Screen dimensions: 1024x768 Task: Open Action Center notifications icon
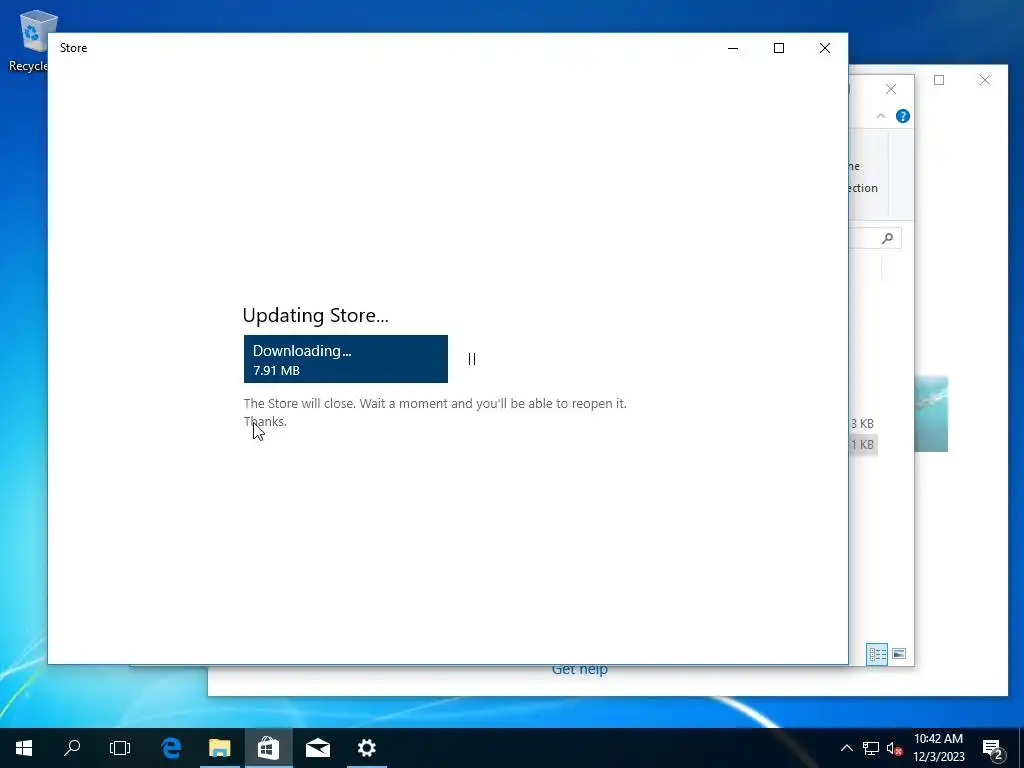(x=993, y=748)
